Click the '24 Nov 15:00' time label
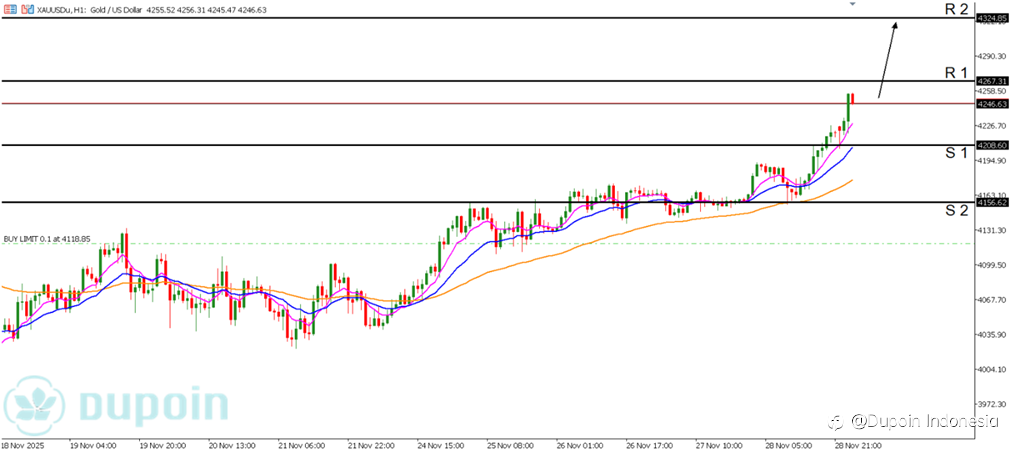 click(x=441, y=445)
